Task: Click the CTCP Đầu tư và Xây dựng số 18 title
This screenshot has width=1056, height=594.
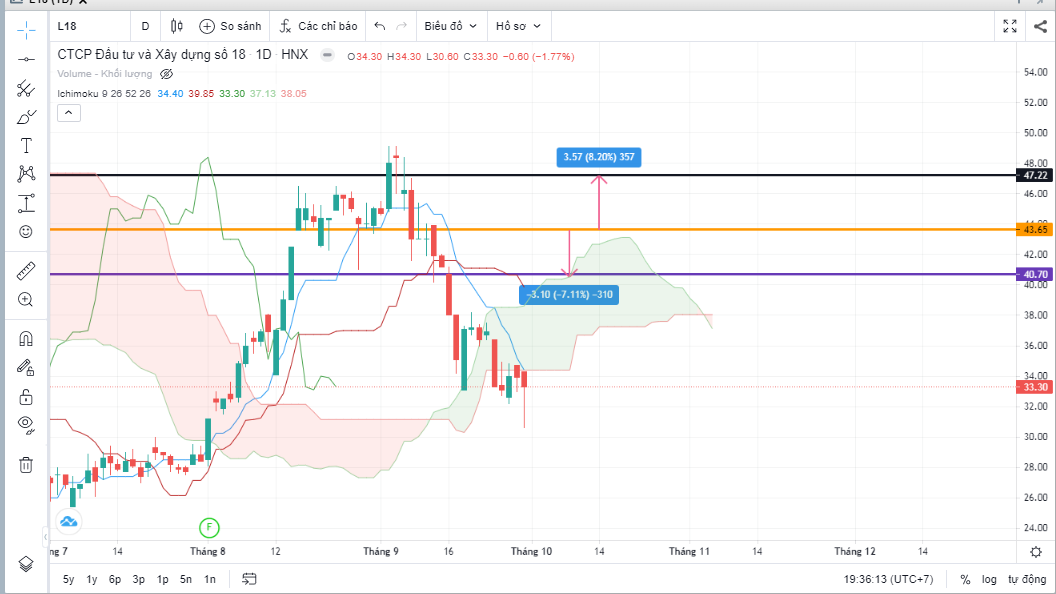Action: click(x=152, y=55)
